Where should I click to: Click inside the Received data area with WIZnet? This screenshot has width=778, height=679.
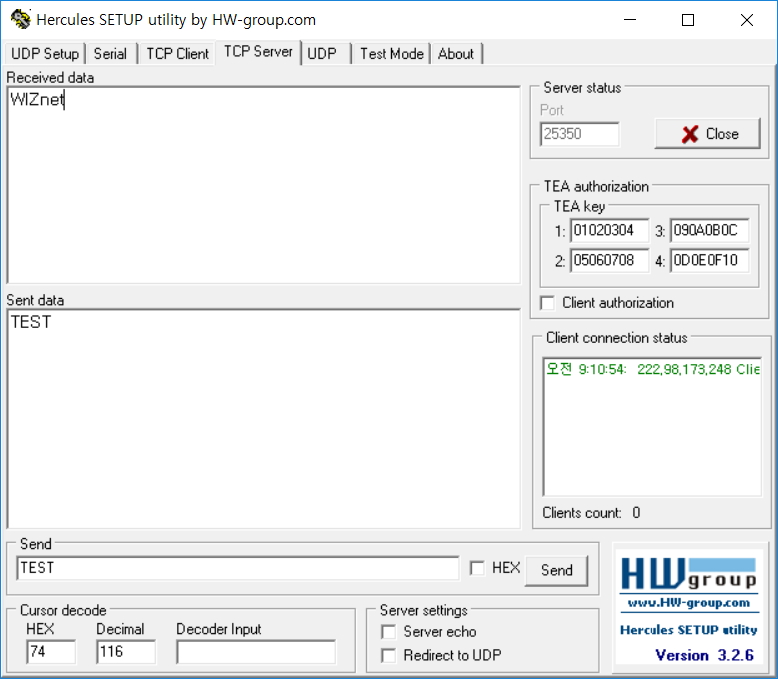[263, 185]
